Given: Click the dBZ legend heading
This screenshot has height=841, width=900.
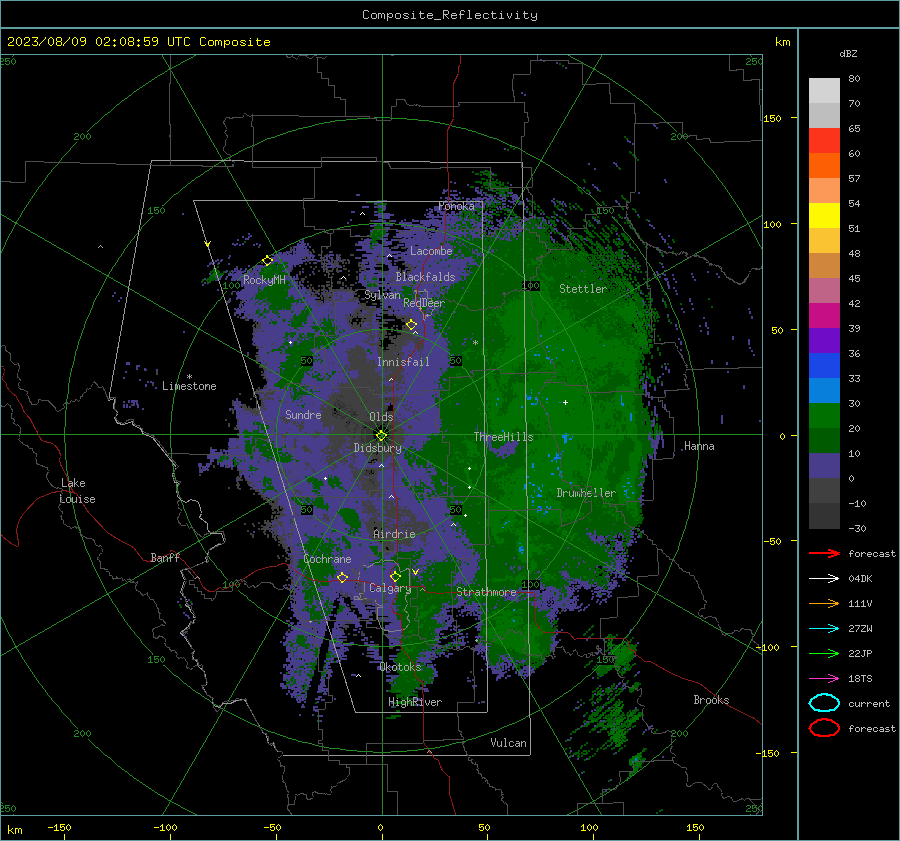Looking at the screenshot, I should tap(848, 54).
